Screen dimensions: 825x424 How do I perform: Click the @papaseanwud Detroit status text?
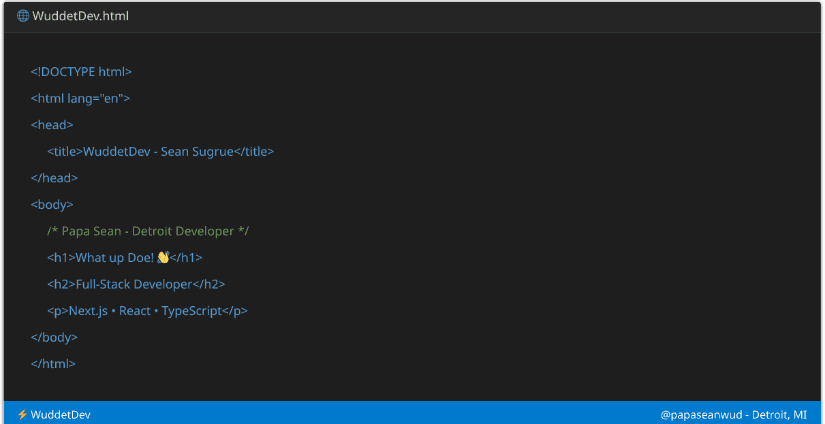[733, 414]
